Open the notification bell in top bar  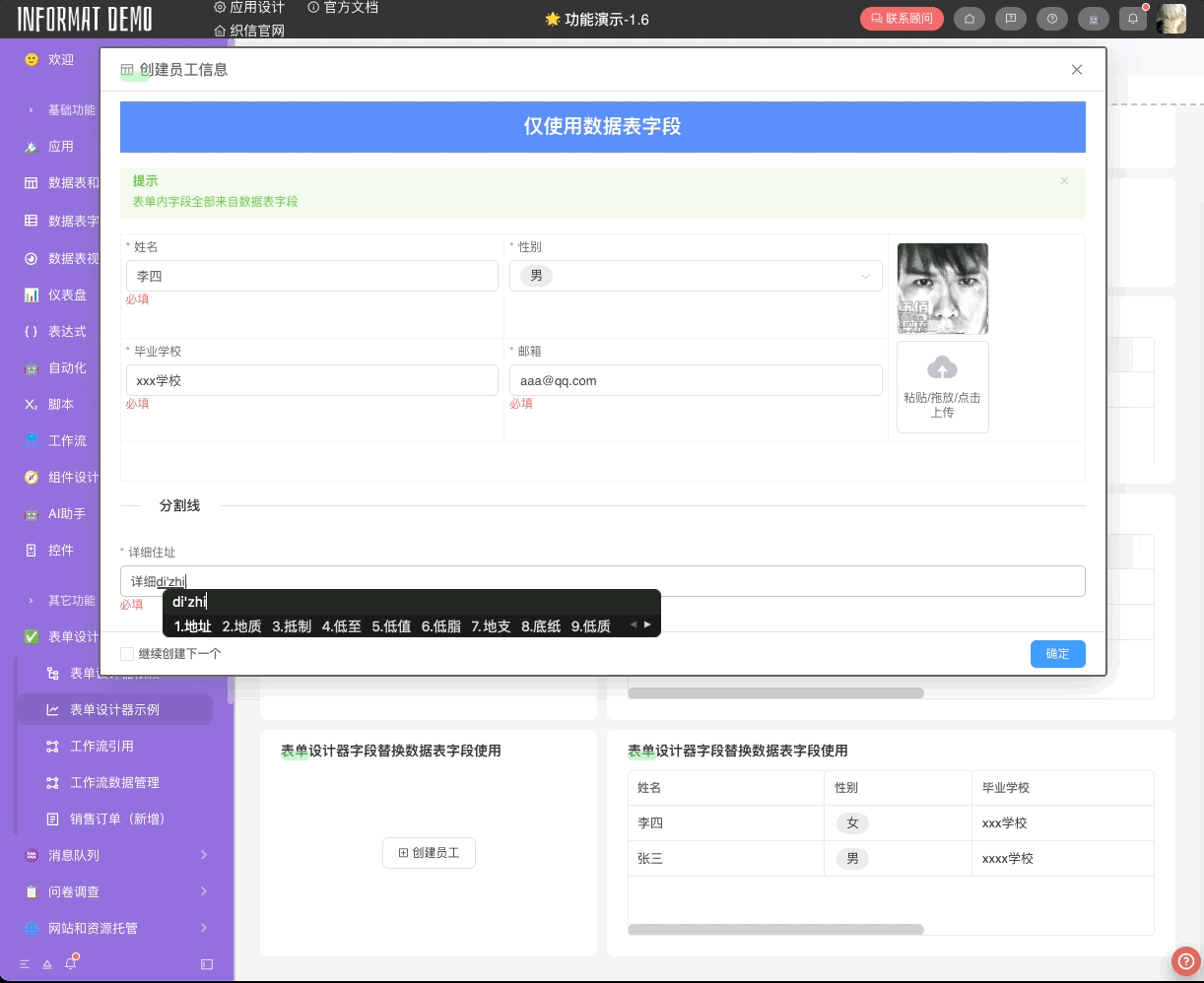[1133, 19]
